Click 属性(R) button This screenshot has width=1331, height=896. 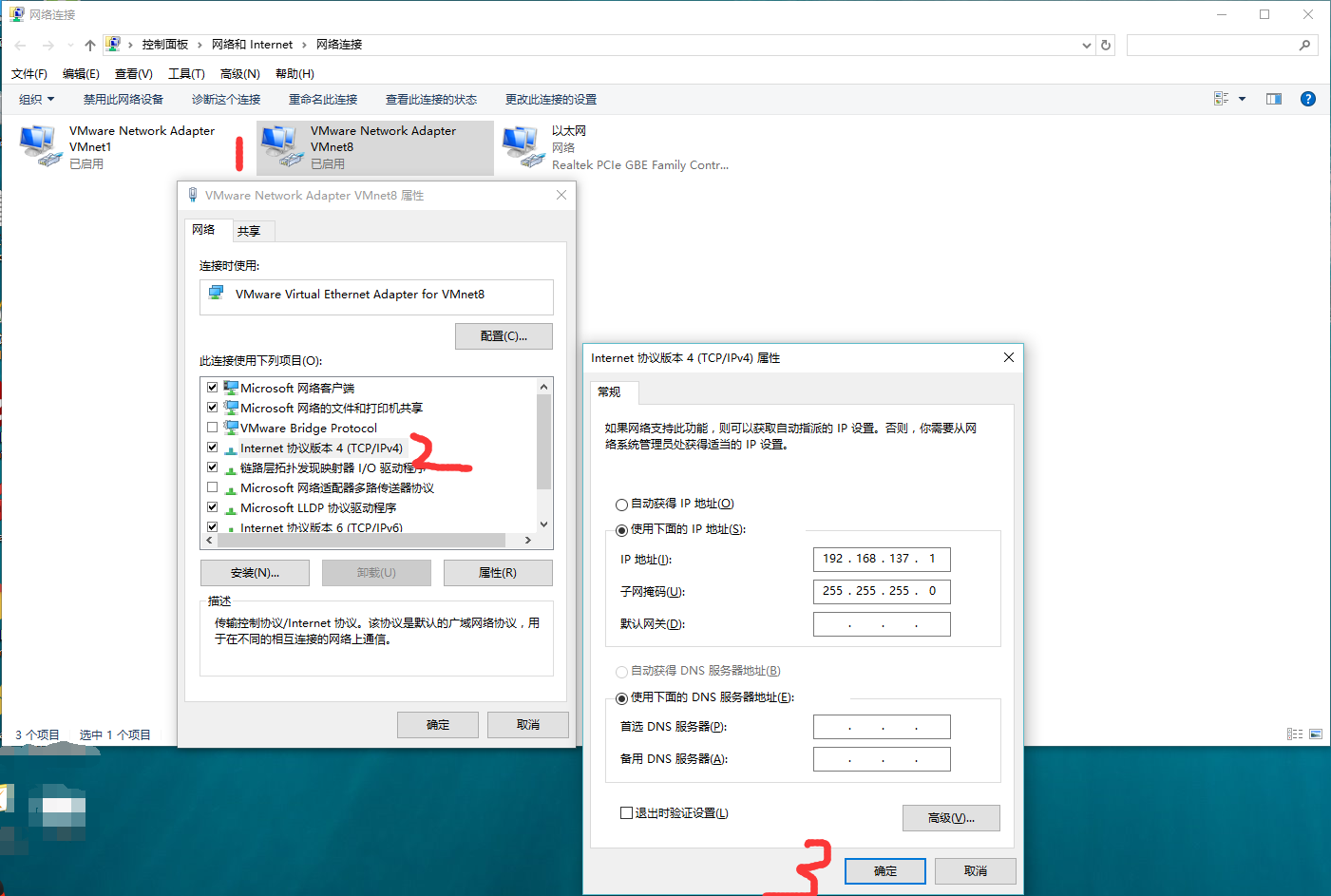click(498, 573)
